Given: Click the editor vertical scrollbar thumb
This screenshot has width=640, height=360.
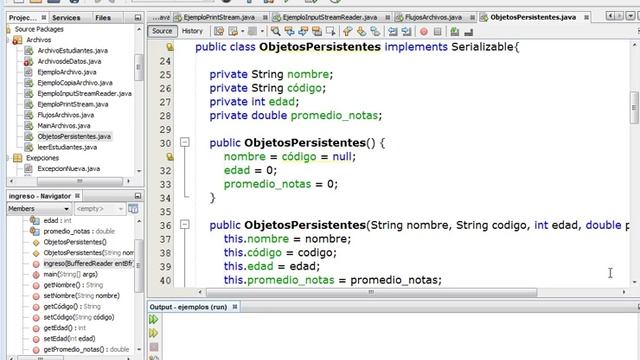Looking at the screenshot, I should click(634, 107).
